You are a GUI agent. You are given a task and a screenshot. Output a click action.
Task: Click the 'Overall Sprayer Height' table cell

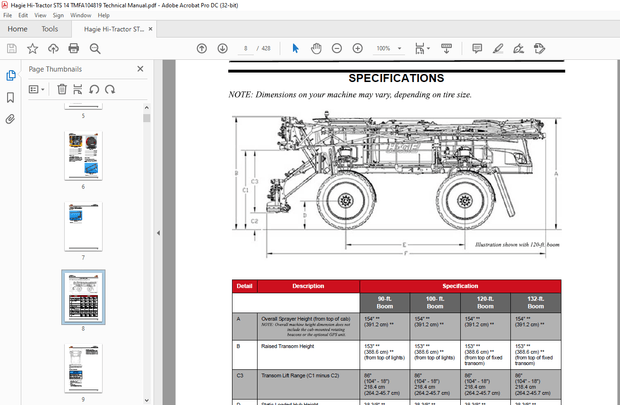point(308,327)
